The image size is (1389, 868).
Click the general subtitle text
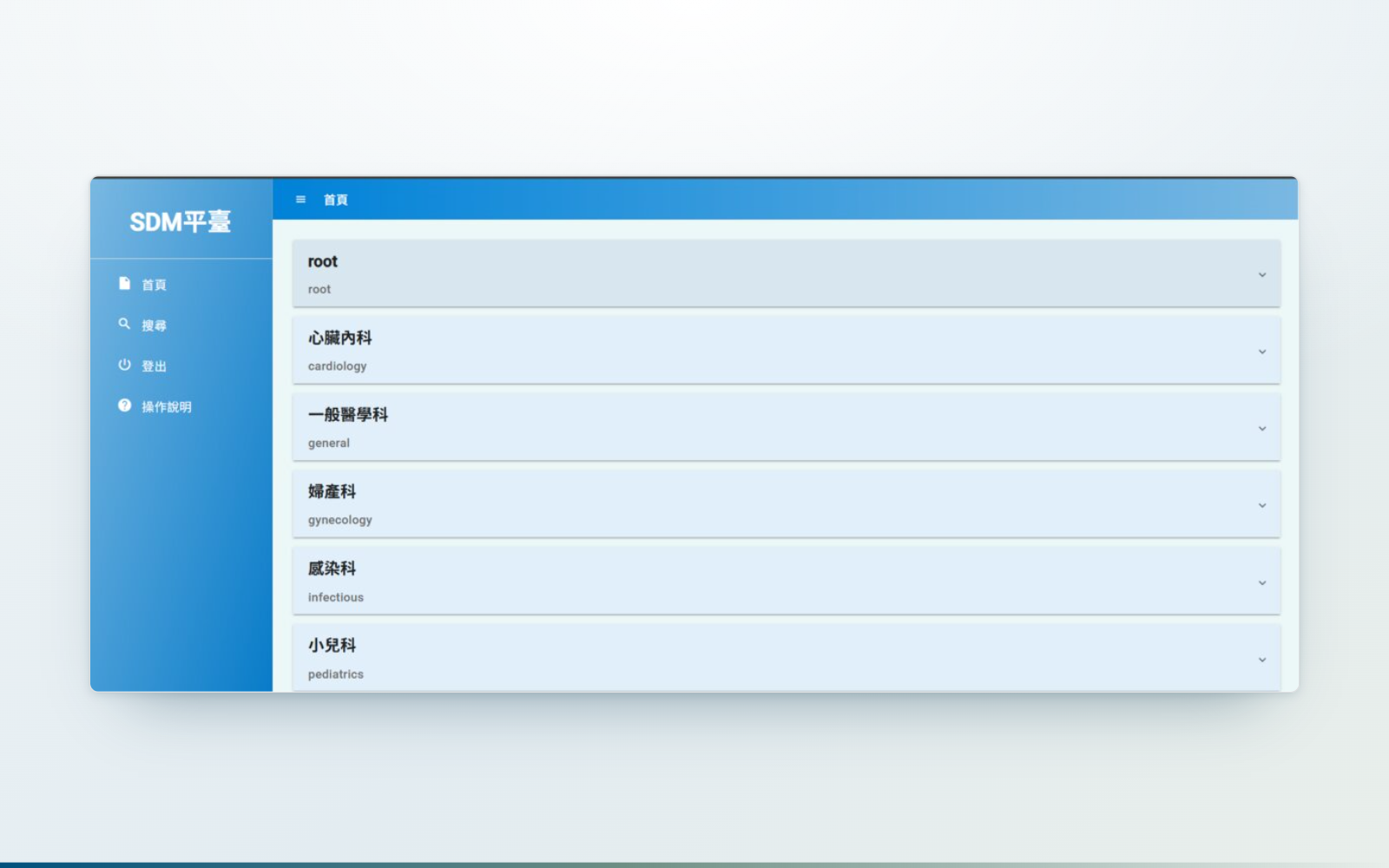click(x=329, y=443)
